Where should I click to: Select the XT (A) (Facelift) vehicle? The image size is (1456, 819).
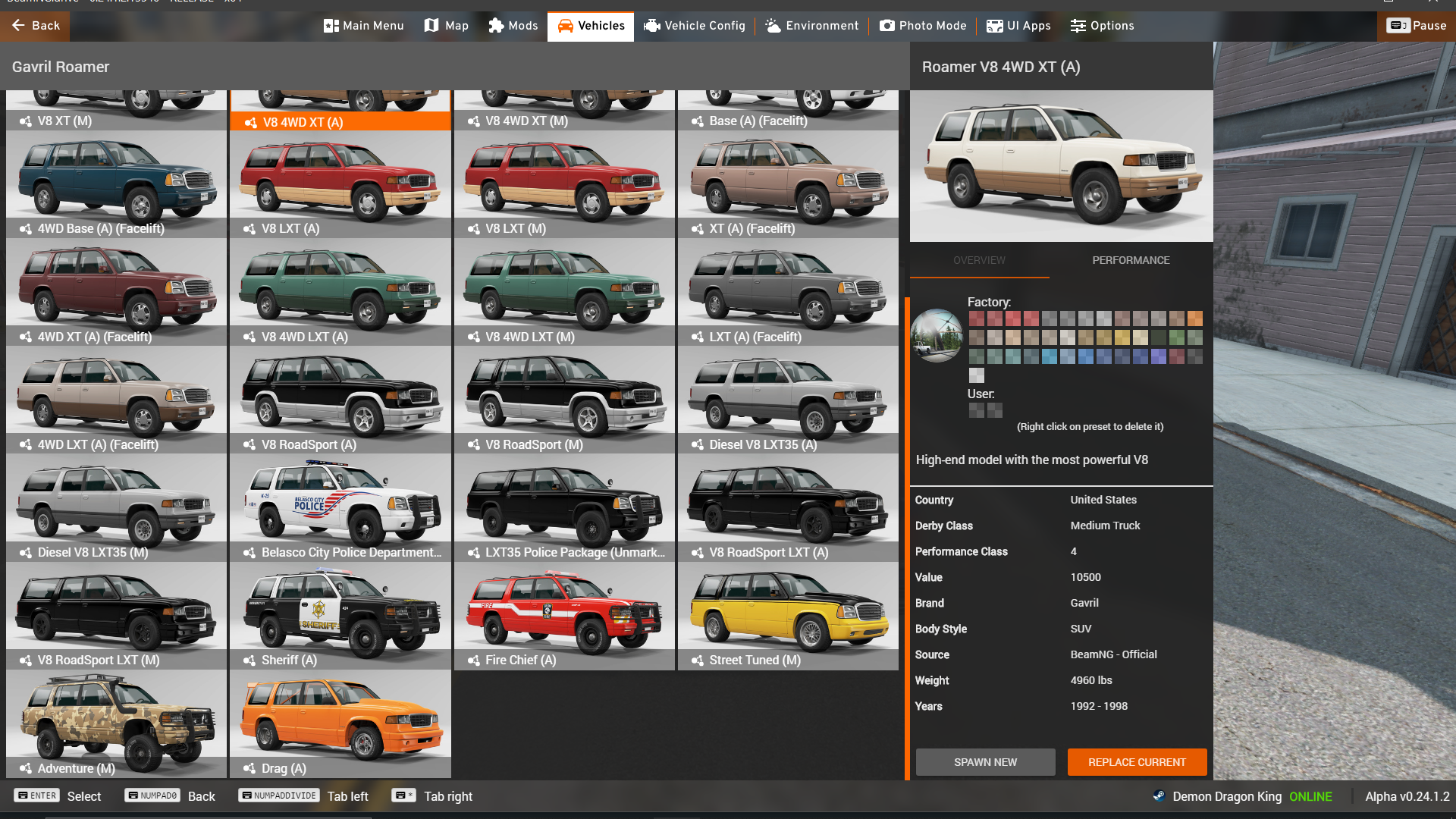click(x=788, y=184)
